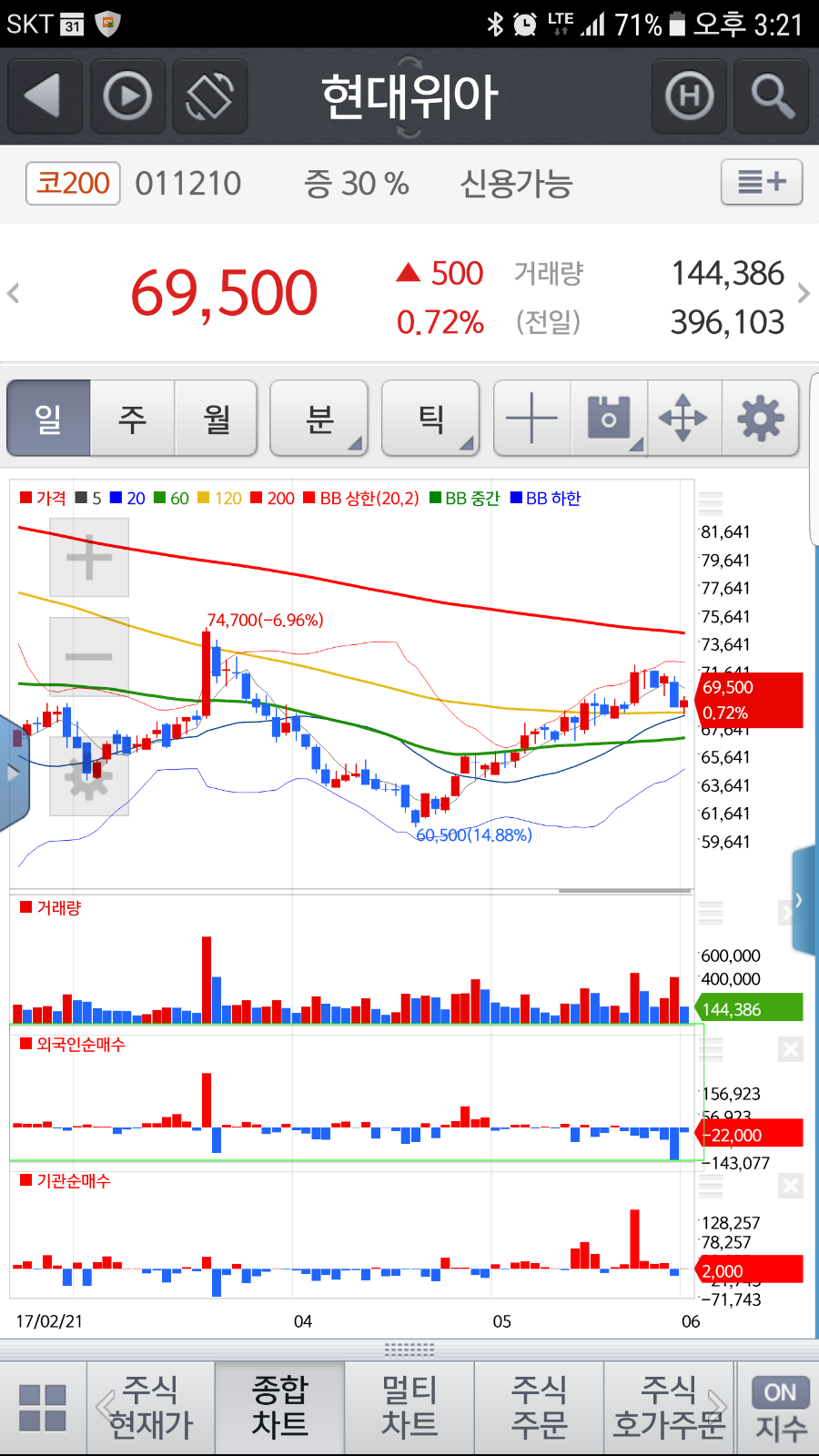Tap the 현대위아 stock title
This screenshot has width=819, height=1456.
(x=409, y=96)
